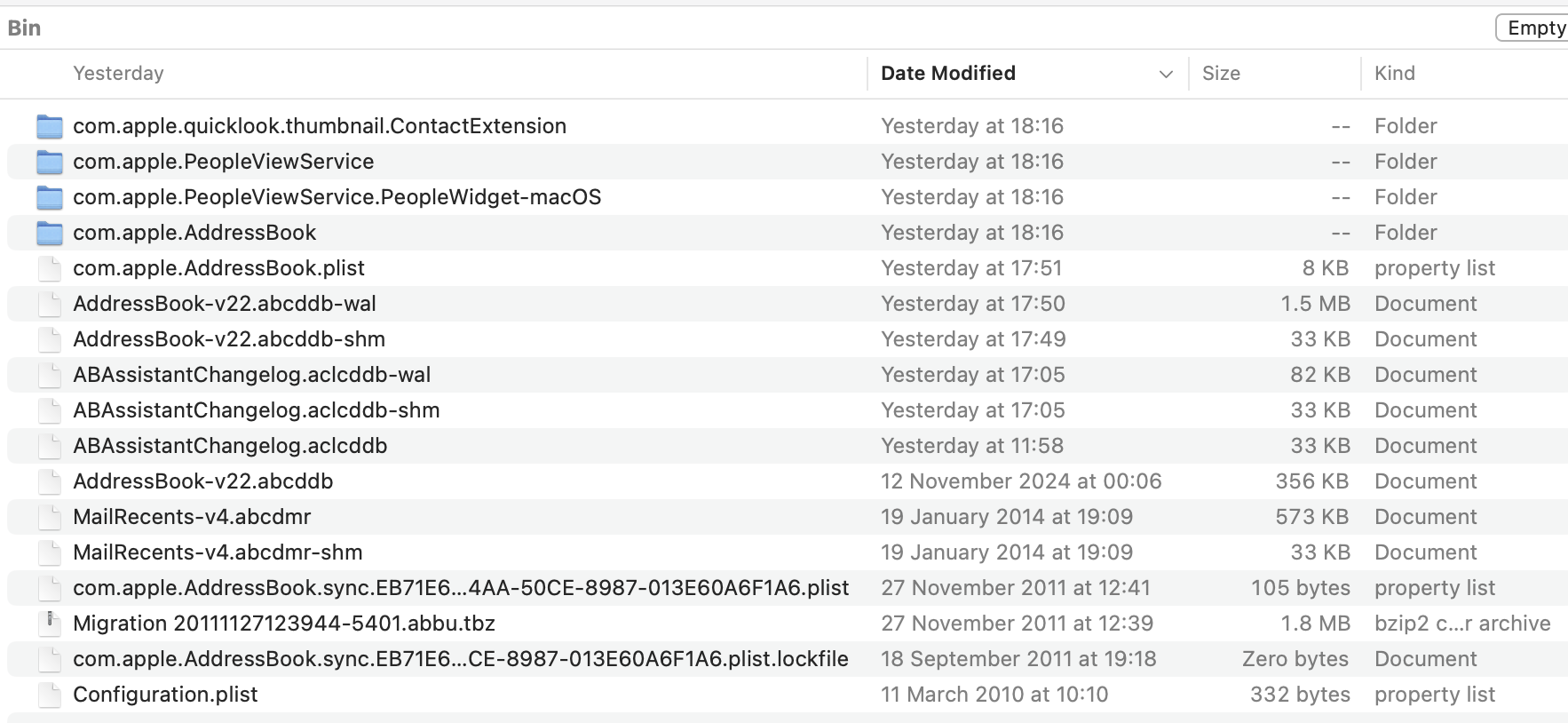This screenshot has height=723, width=1568.
Task: Select the AddressBook-v22.abcddb-shm file name
Action: tap(229, 339)
